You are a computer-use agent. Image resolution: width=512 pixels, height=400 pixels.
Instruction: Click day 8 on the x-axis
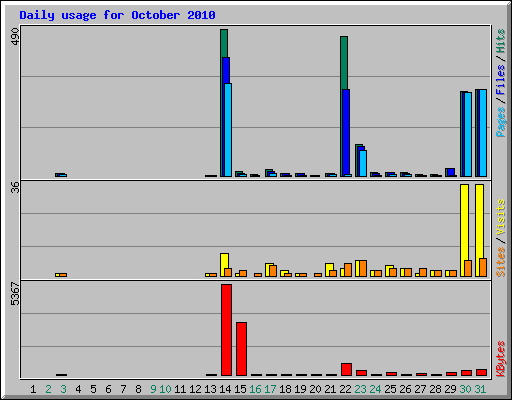pyautogui.click(x=138, y=389)
